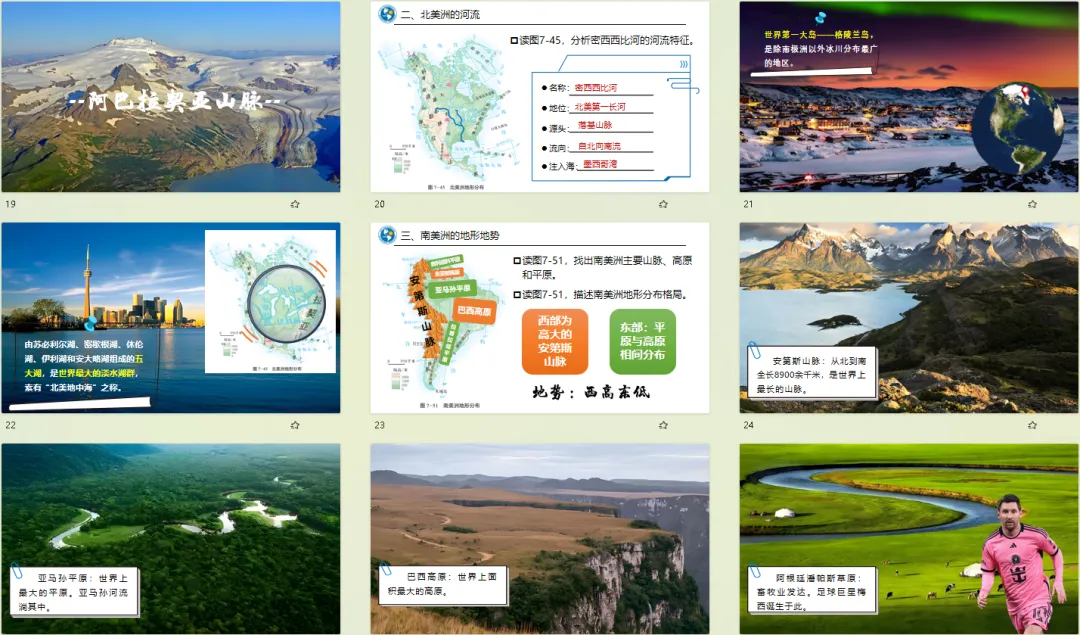Click slide number label 20
The width and height of the screenshot is (1080, 635).
pyautogui.click(x=380, y=204)
